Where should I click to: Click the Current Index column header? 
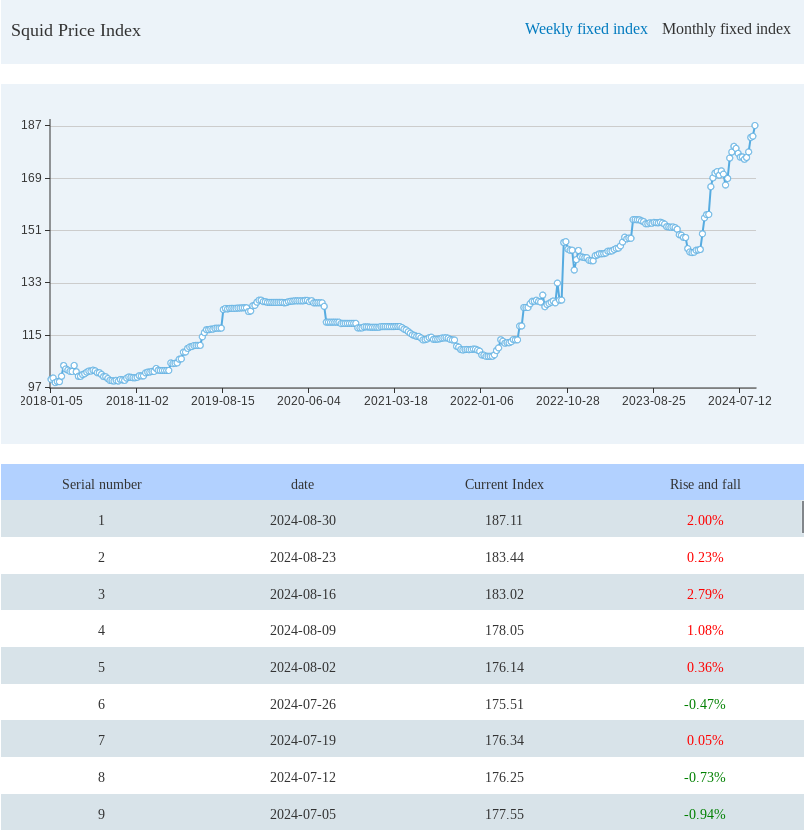(504, 484)
